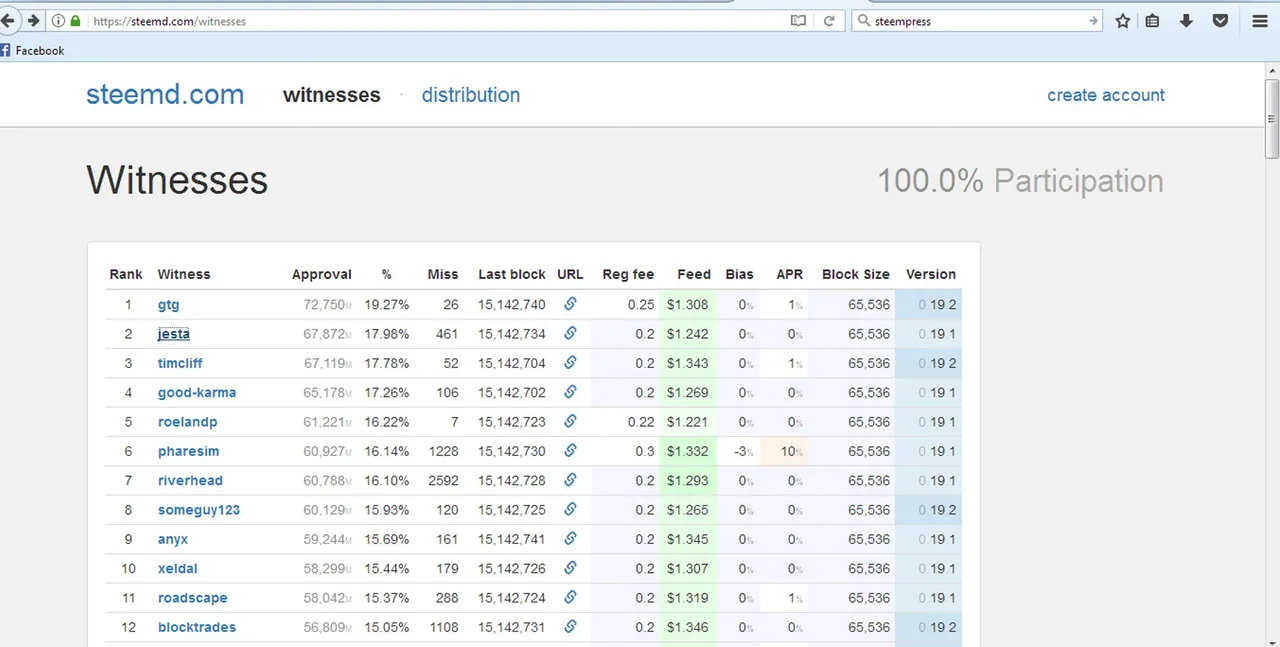Click the APR column header
This screenshot has height=647, width=1280.
(790, 274)
